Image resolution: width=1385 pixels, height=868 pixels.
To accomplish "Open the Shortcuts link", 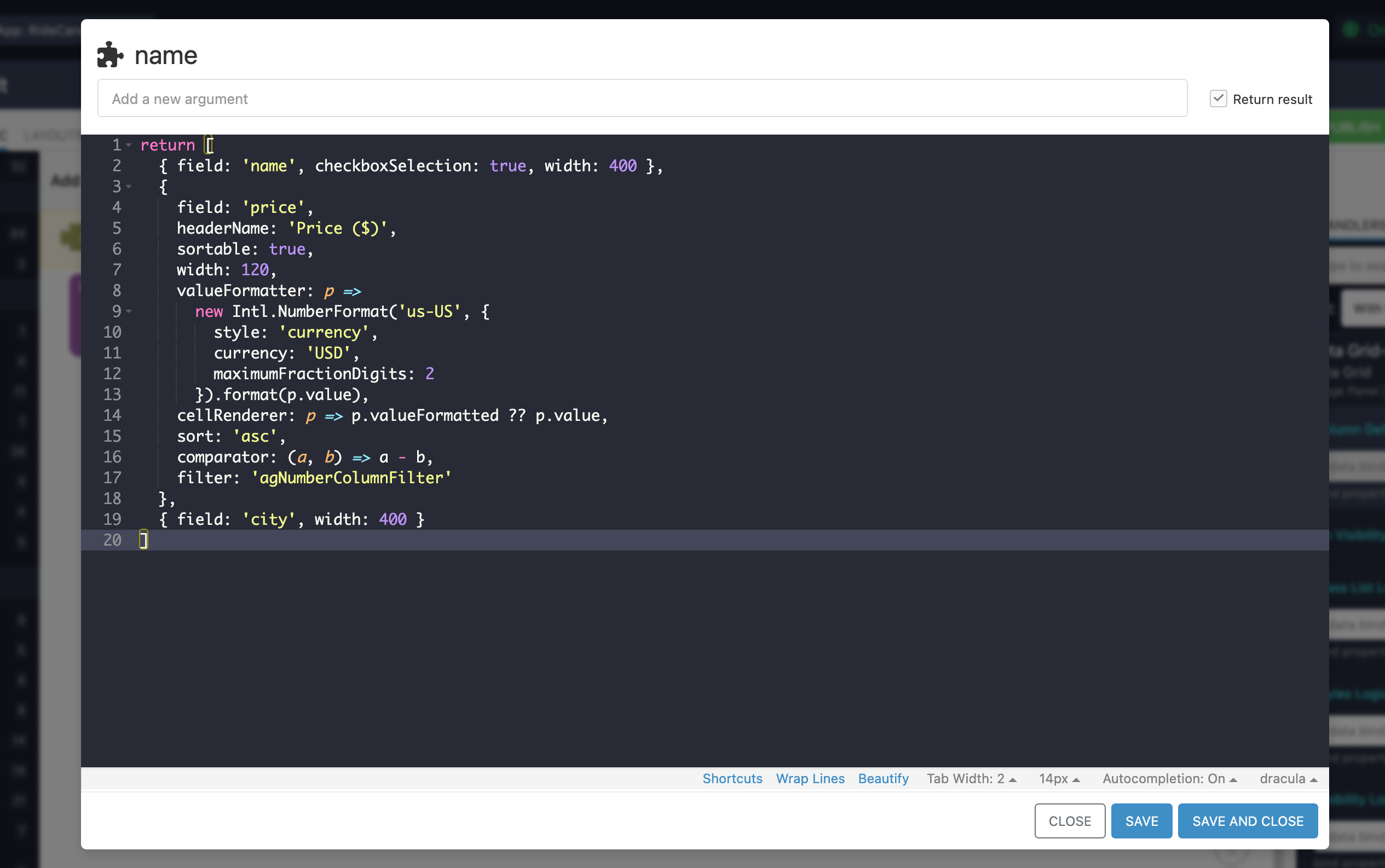I will point(732,778).
